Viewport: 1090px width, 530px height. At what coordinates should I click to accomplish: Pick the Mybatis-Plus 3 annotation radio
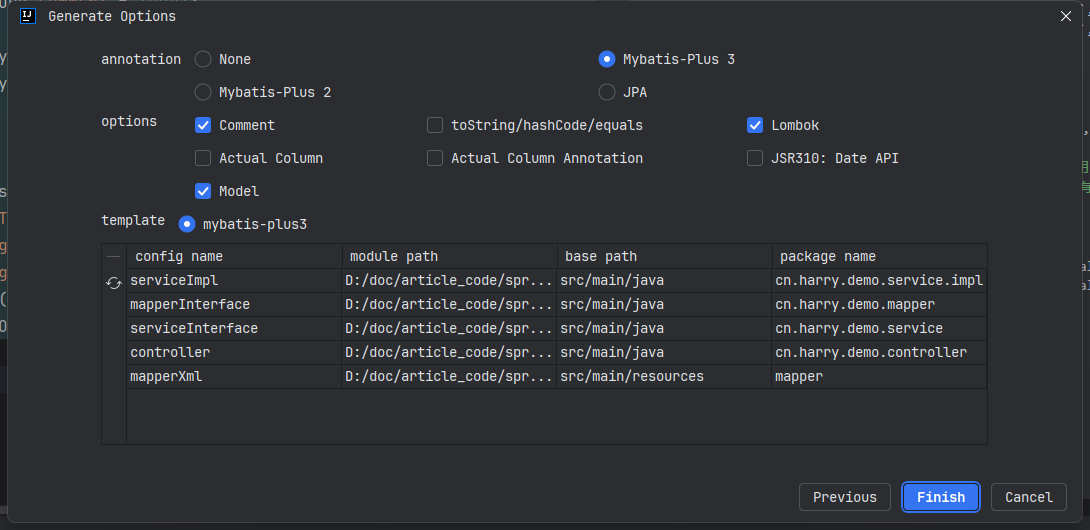click(607, 60)
